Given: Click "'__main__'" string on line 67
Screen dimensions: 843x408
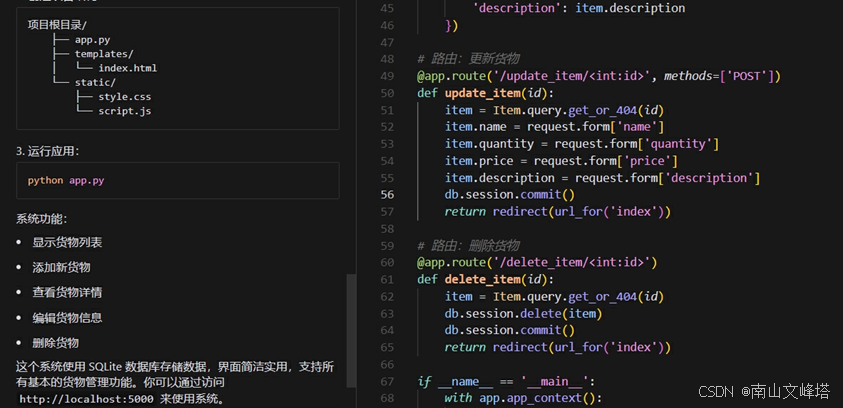Looking at the screenshot, I should 555,382.
